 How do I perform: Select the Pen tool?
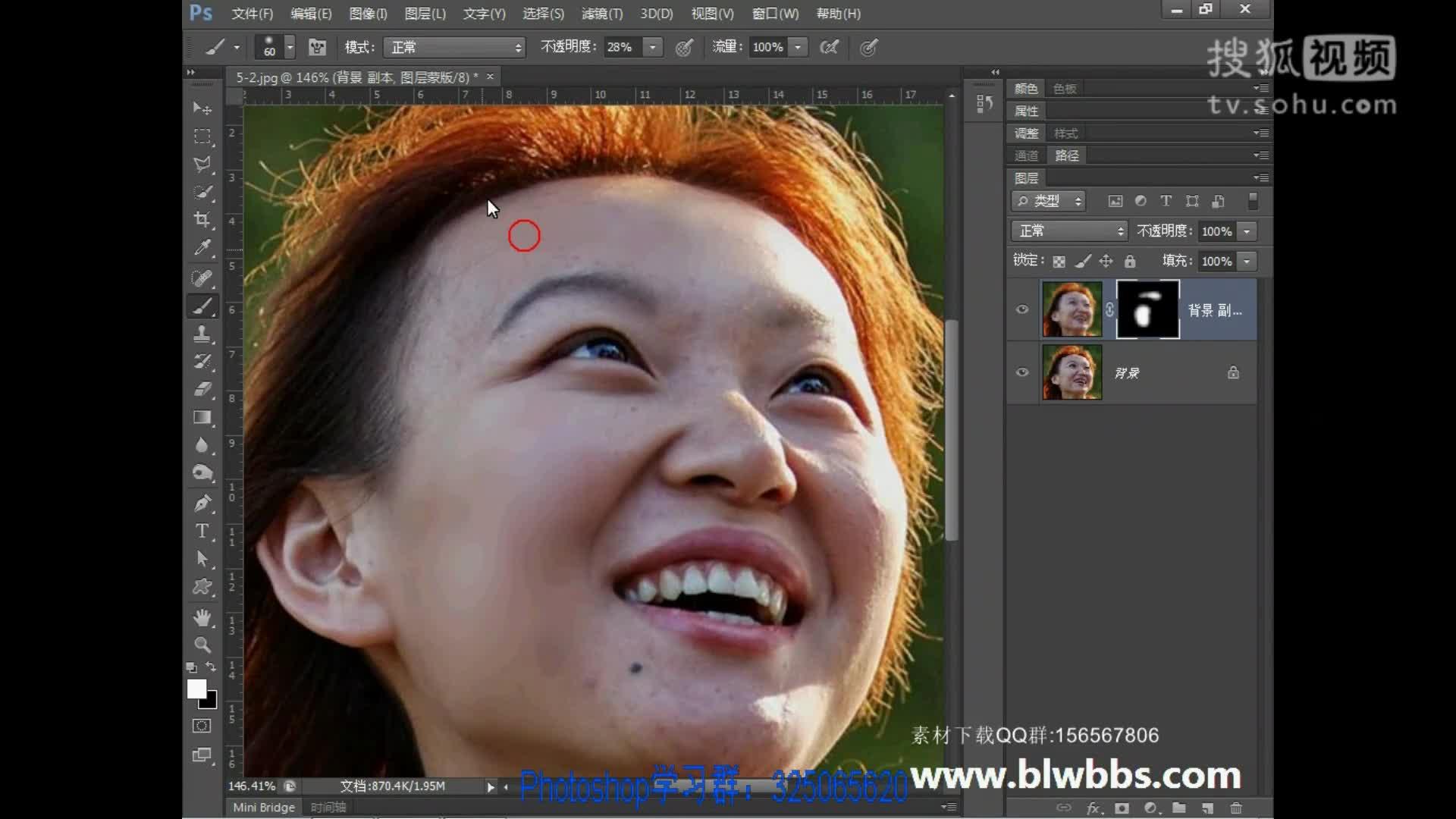point(202,503)
